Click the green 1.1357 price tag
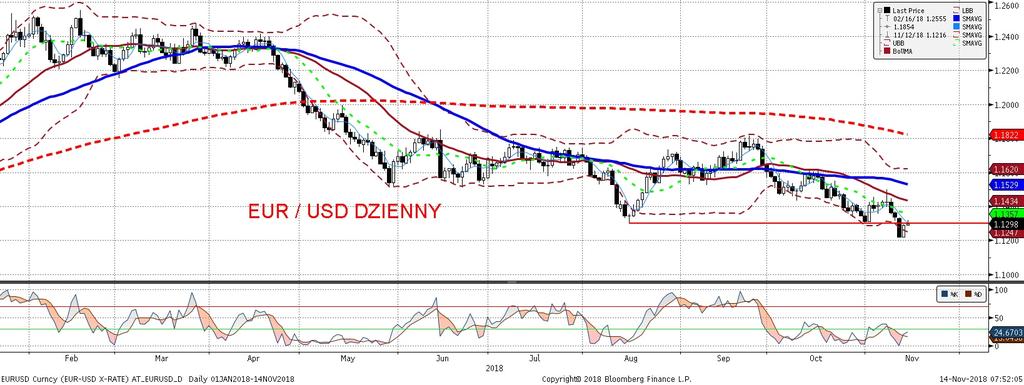Image resolution: width=1024 pixels, height=385 pixels. (x=1006, y=213)
